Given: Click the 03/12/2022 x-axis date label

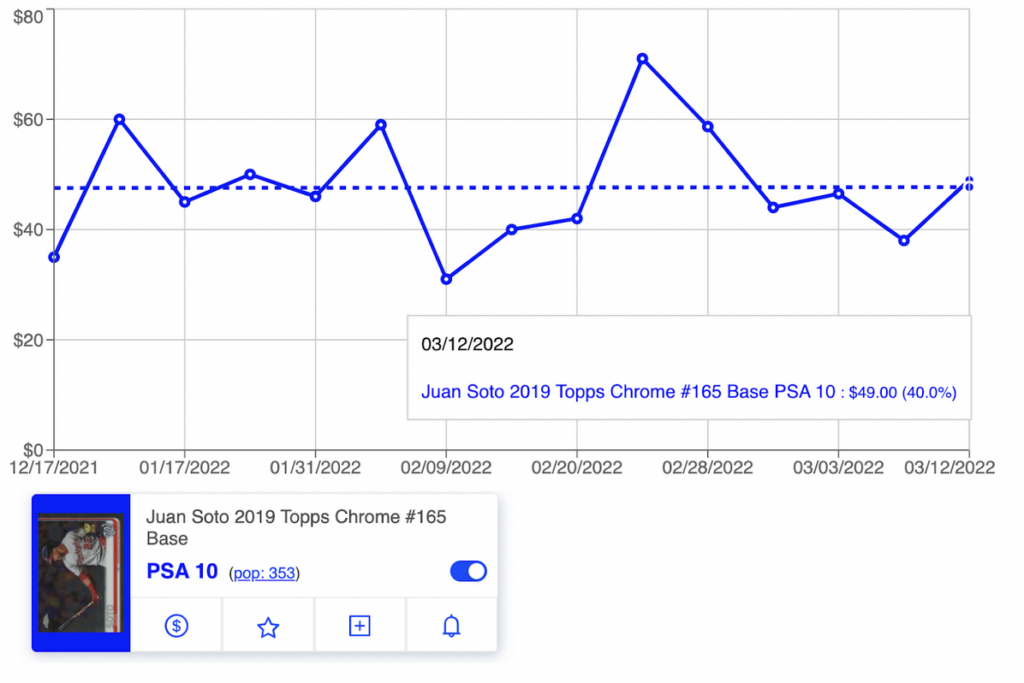Looking at the screenshot, I should [x=950, y=468].
